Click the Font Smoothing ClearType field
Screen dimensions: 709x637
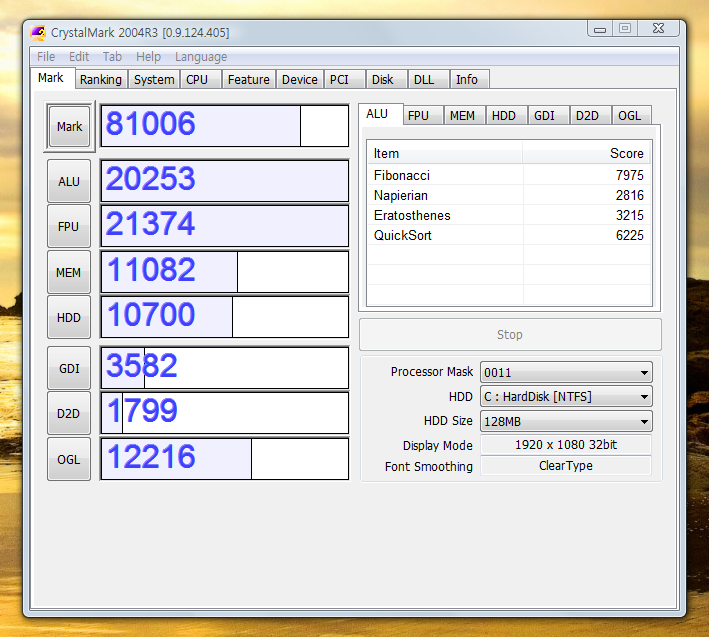566,466
